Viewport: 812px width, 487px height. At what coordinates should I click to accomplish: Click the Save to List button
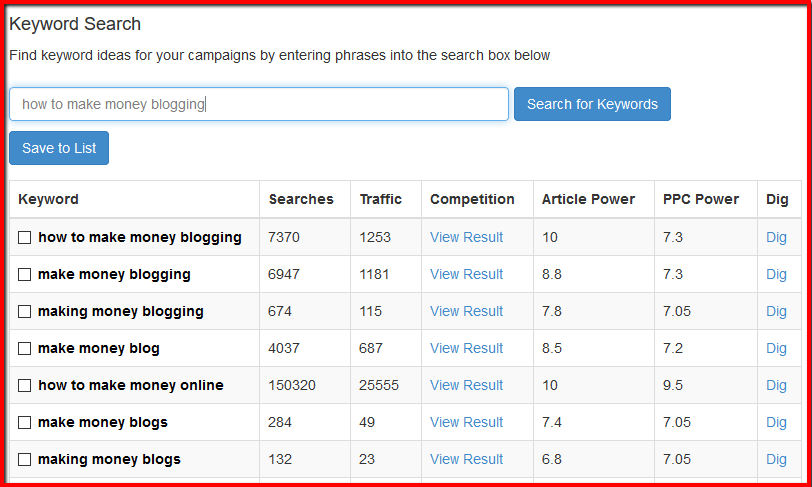59,148
